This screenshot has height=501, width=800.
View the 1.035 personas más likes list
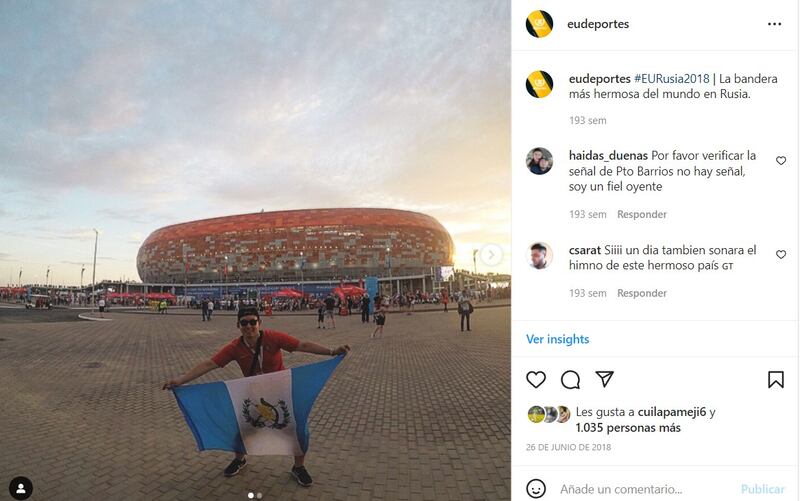[x=628, y=428]
